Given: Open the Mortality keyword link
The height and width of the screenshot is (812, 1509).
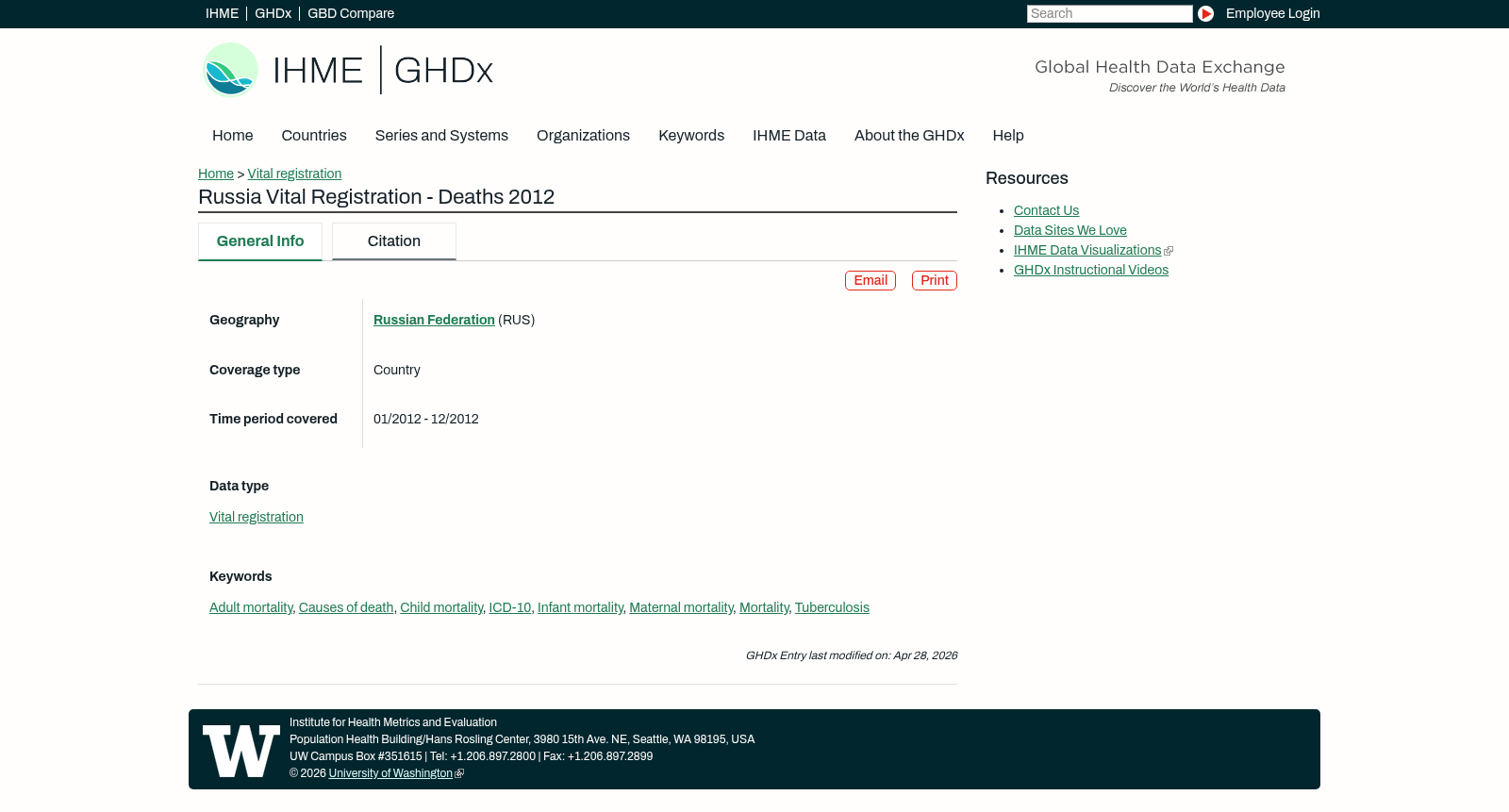Looking at the screenshot, I should tap(764, 607).
